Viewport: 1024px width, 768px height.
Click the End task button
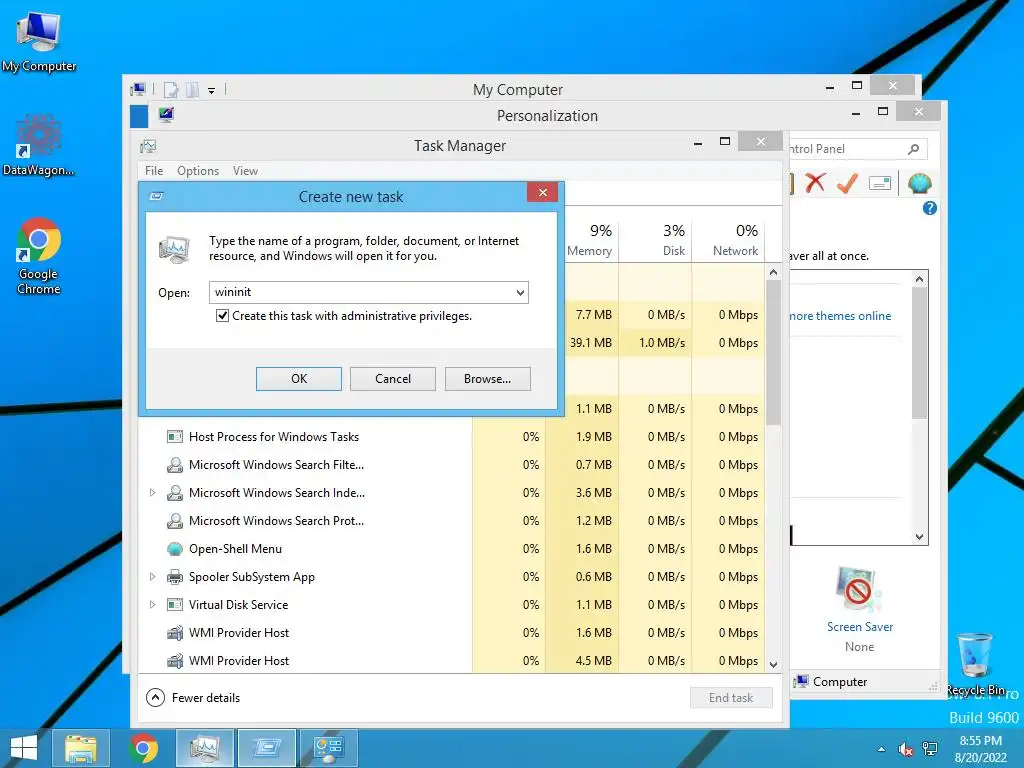[x=731, y=698]
